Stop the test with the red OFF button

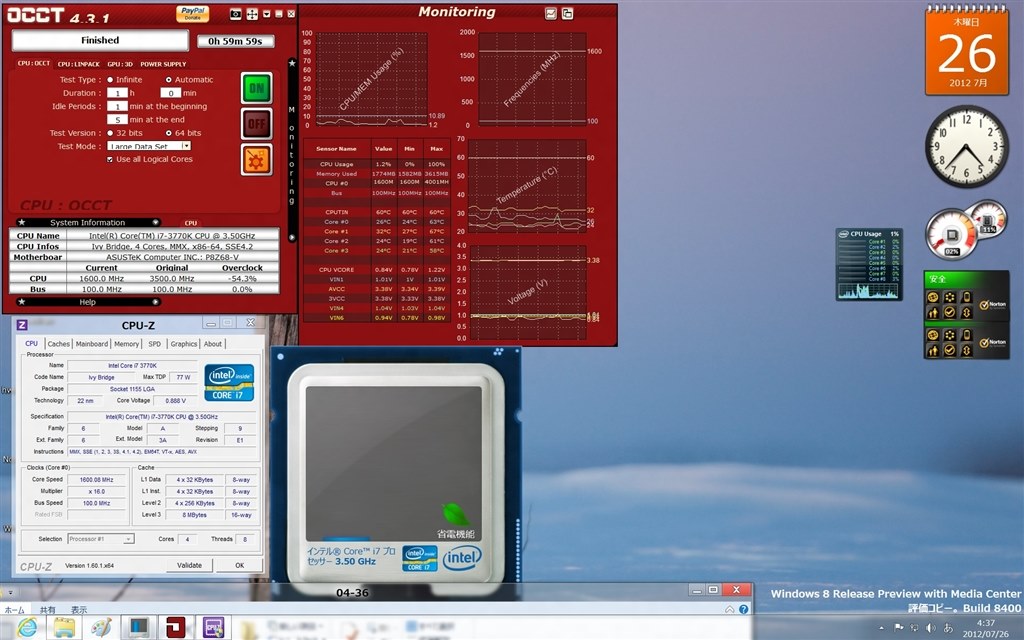(x=257, y=123)
